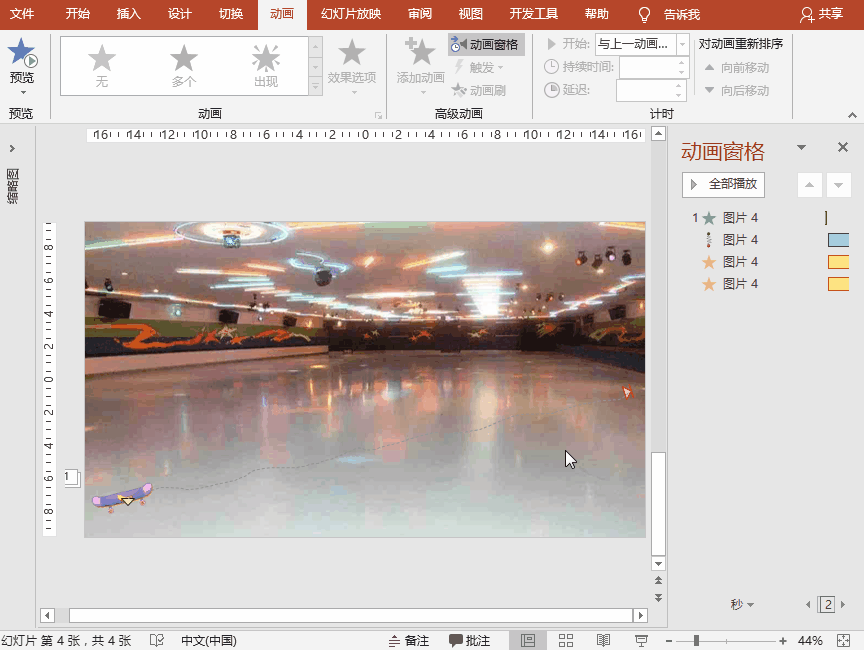The height and width of the screenshot is (650, 864).
Task: Click the spell check book icon
Action: [x=157, y=640]
